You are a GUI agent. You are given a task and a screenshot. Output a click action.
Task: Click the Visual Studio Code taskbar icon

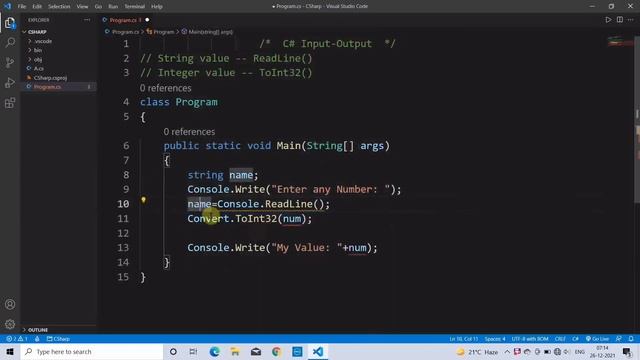[318, 351]
